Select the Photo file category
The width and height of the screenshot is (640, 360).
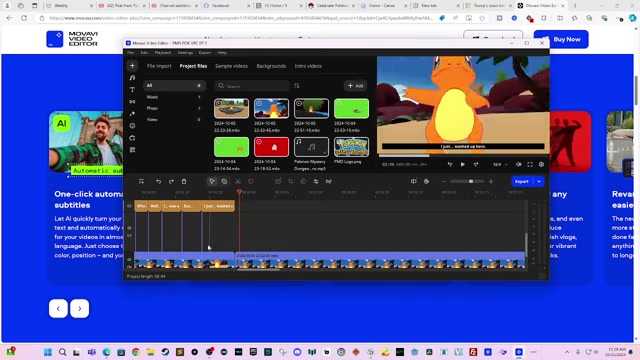[174, 109]
